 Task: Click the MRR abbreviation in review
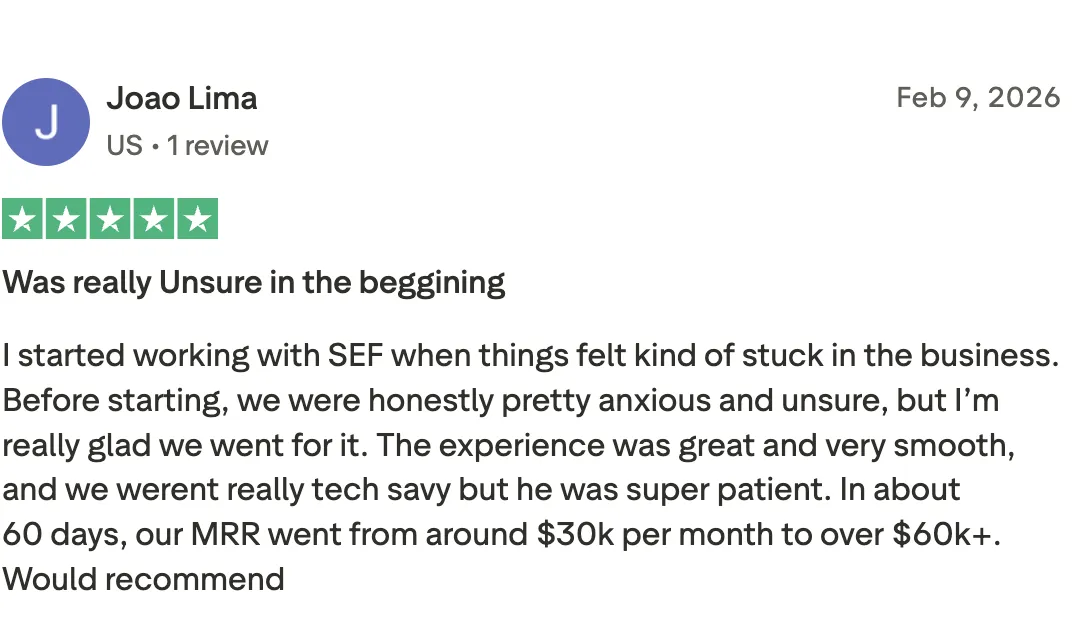[x=226, y=535]
